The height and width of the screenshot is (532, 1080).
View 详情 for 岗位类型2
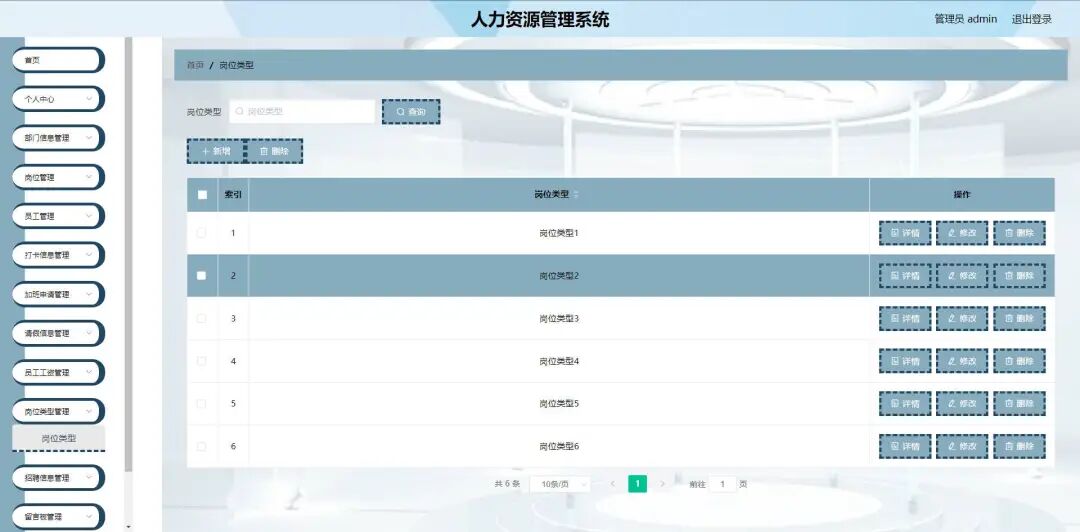pos(905,276)
